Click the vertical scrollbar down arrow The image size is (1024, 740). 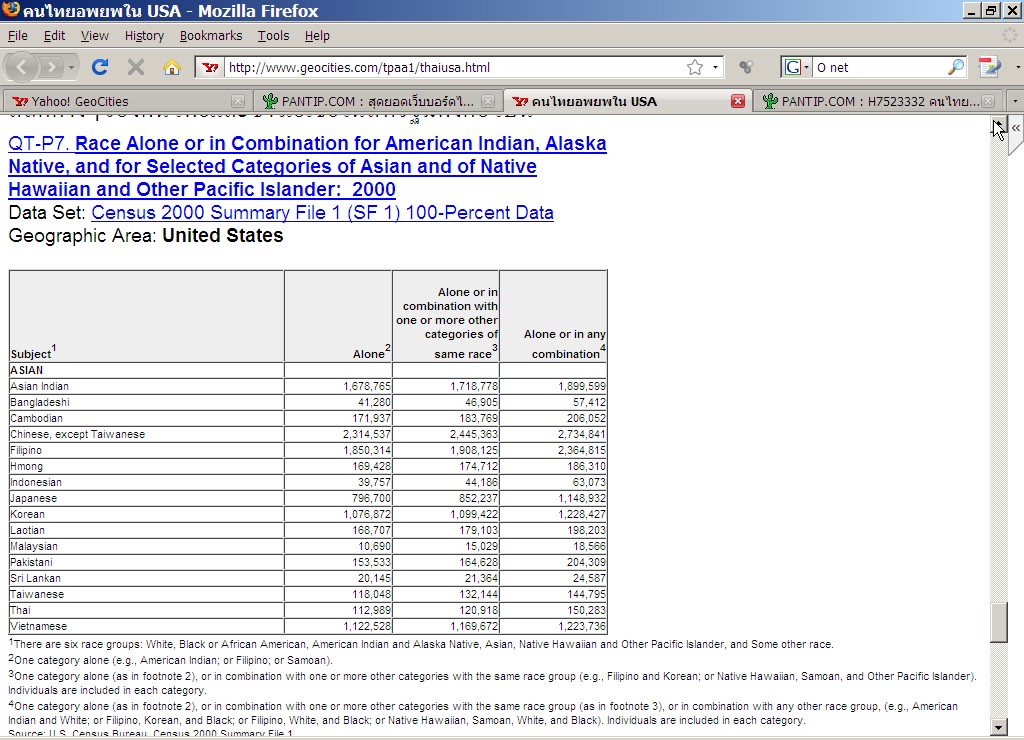coord(999,726)
